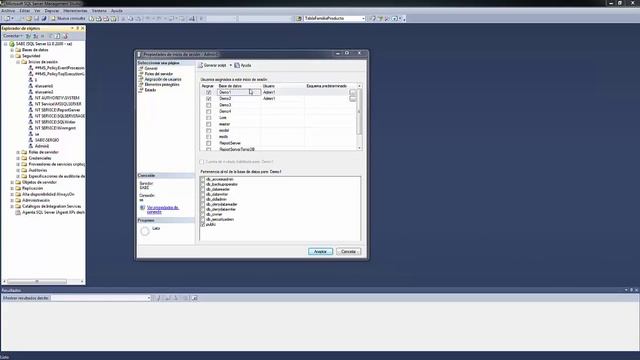The height and width of the screenshot is (360, 640).
Task: Check the Asignar checkbox for Demo3
Action: click(209, 105)
